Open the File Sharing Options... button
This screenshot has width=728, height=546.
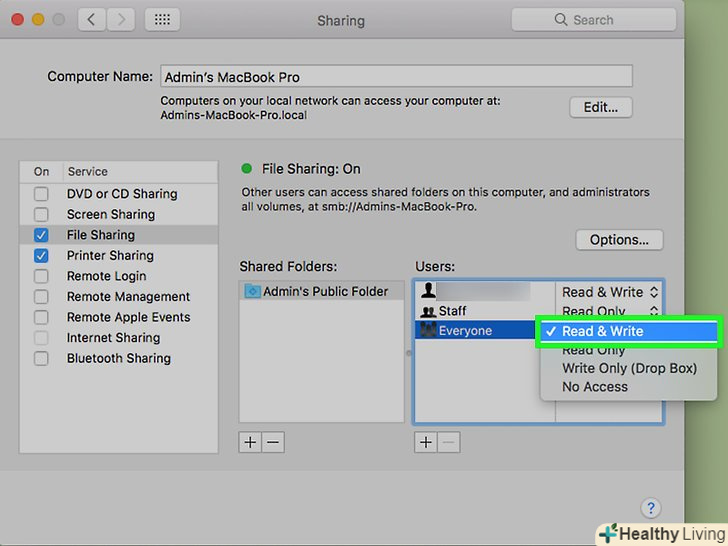(x=619, y=240)
